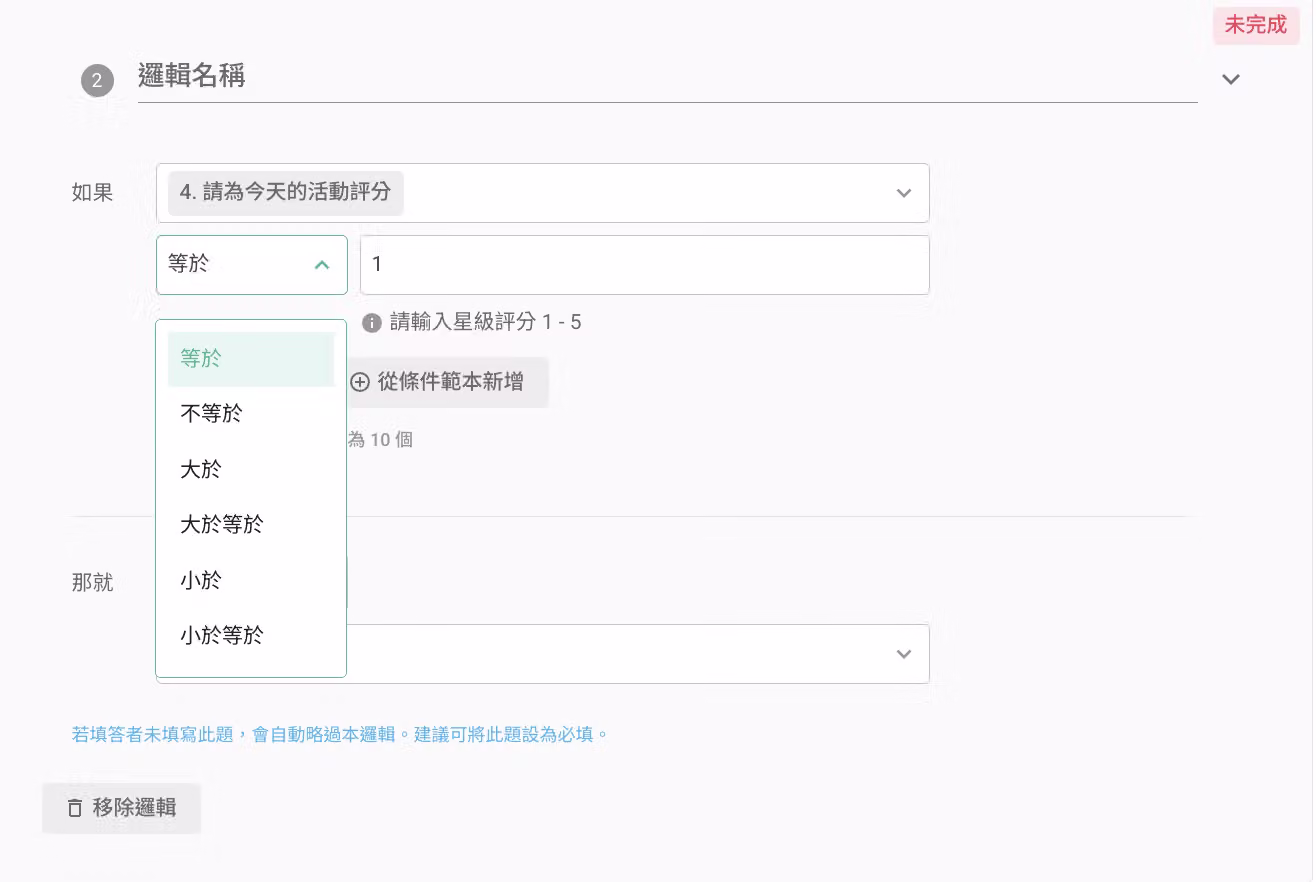
Task: Click the 如果 label
Action: pos(93,193)
